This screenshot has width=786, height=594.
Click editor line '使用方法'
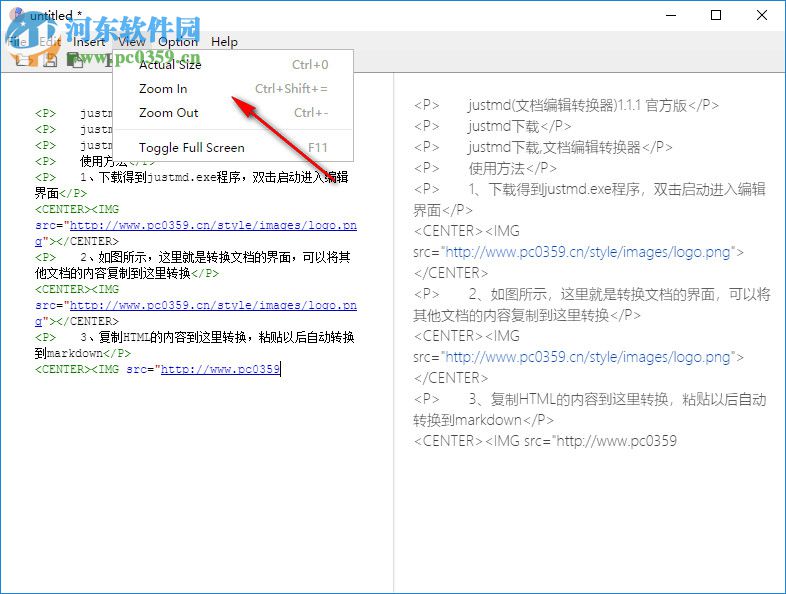[x=104, y=161]
